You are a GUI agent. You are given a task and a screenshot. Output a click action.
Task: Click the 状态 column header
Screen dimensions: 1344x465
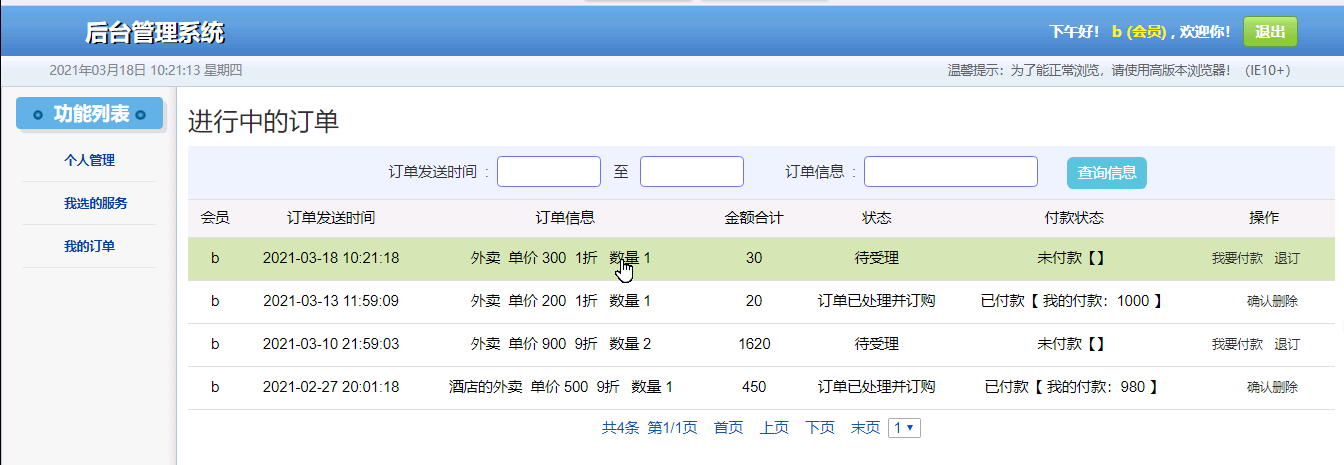877,217
